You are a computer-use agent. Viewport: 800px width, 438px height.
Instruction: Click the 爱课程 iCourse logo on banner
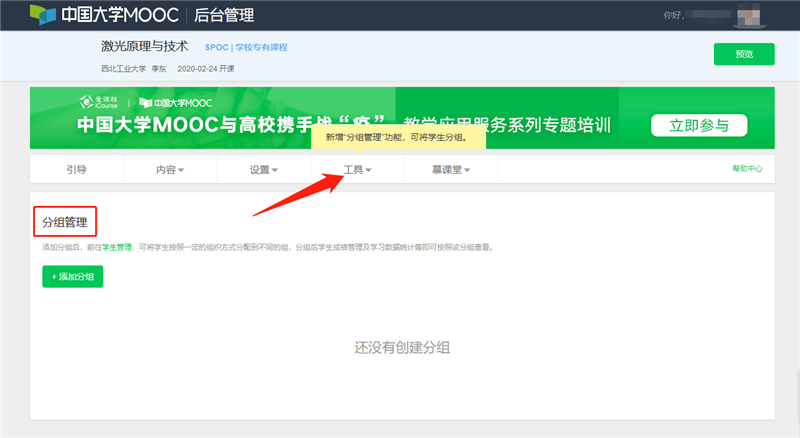pos(99,102)
